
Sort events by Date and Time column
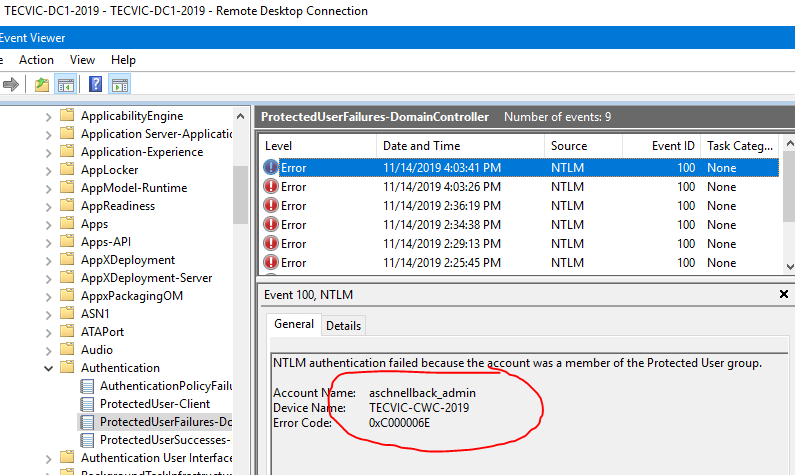tap(460, 146)
